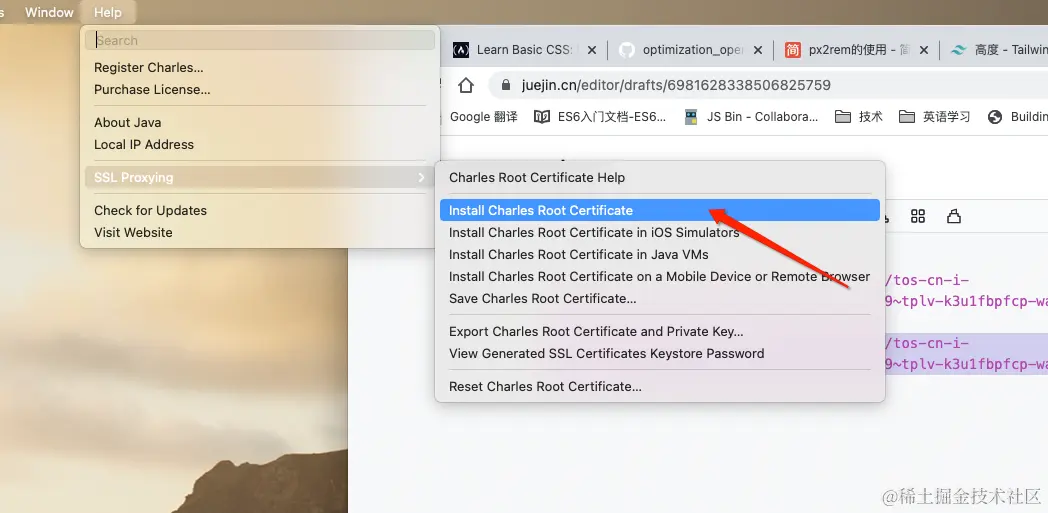
Task: Open the Help menu in menu bar
Action: point(108,12)
